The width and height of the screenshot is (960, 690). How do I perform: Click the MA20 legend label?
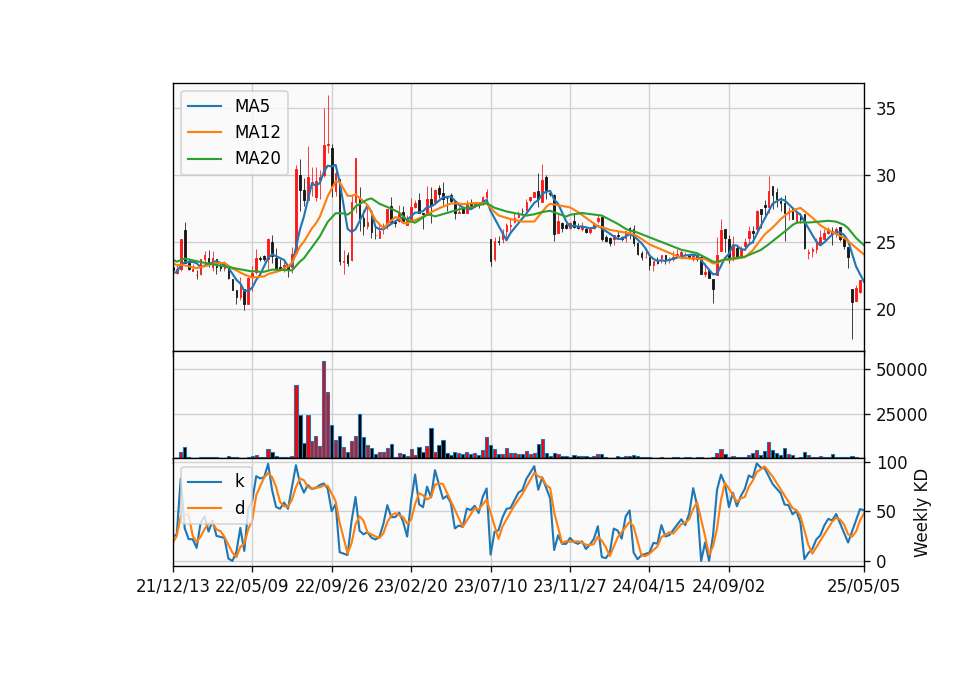[257, 158]
